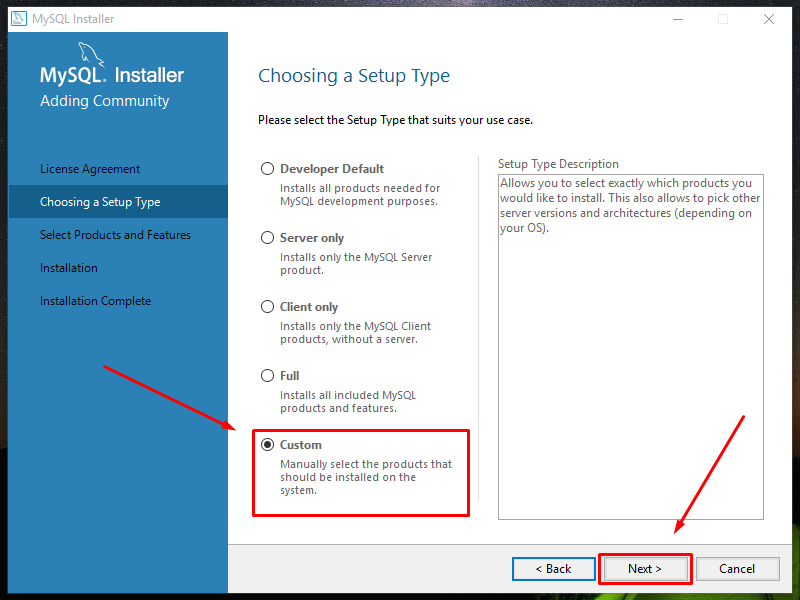The width and height of the screenshot is (800, 600).
Task: Click 'Installs all included MySQL' description text
Action: 348,402
